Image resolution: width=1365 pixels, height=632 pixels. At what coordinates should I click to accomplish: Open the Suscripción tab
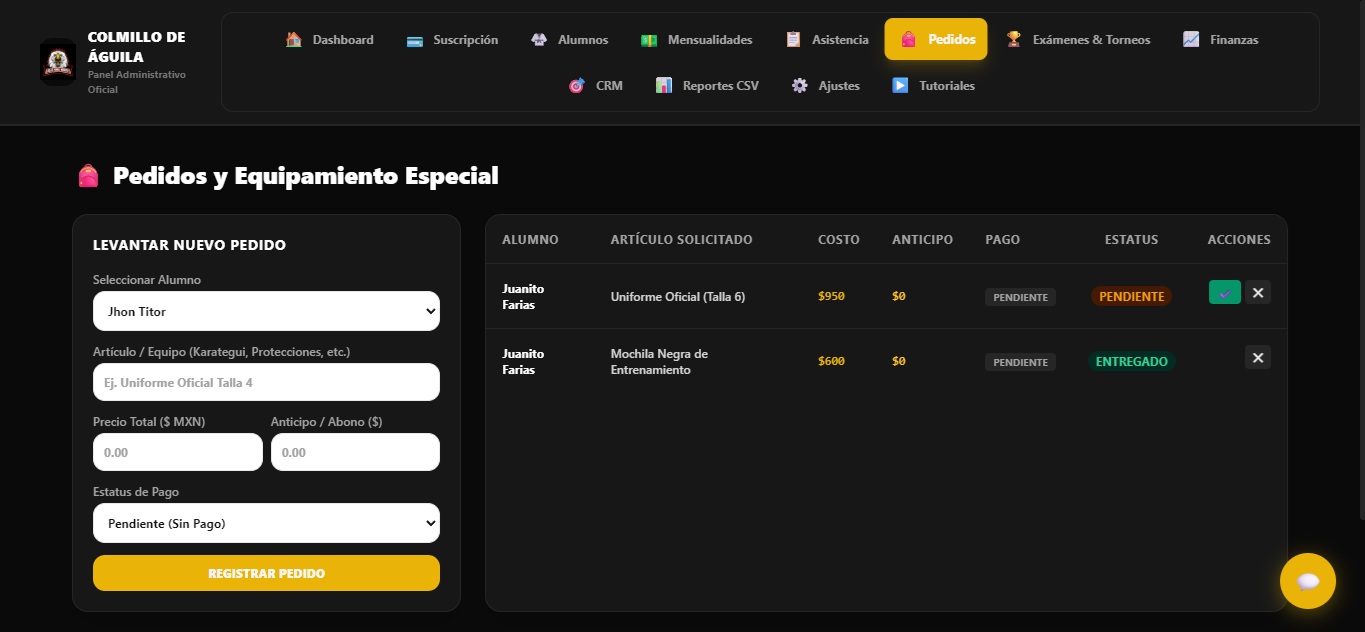452,40
